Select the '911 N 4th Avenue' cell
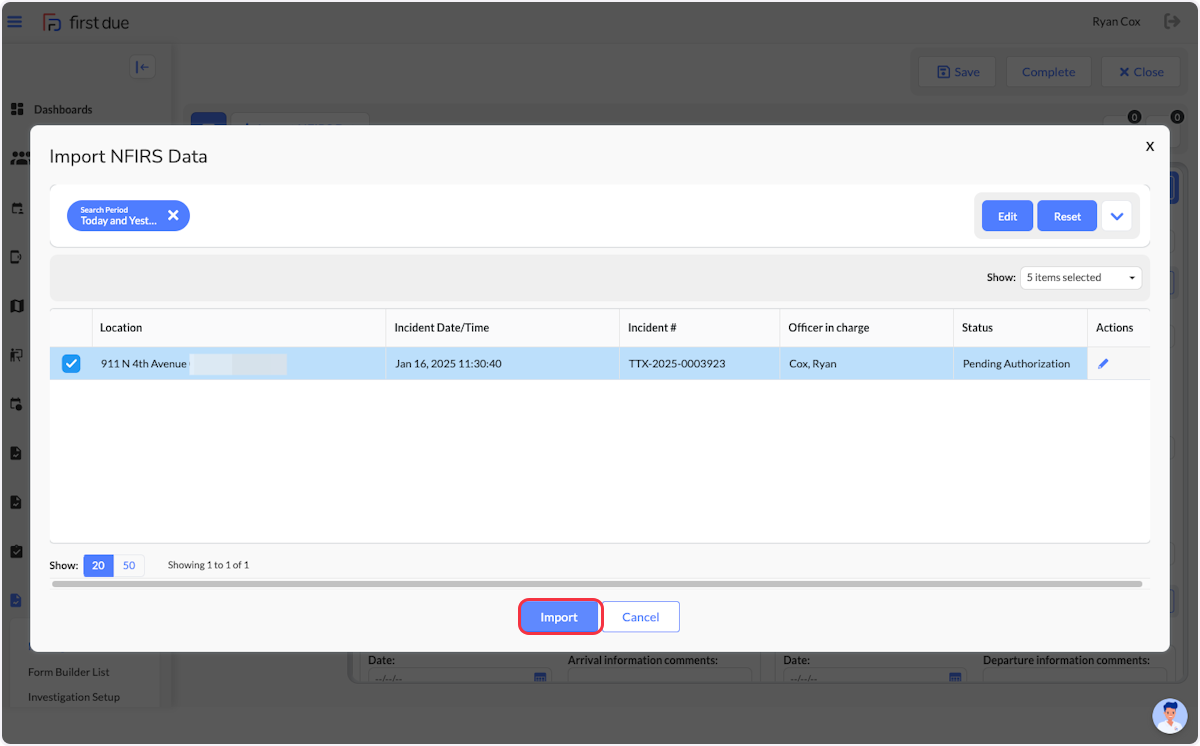Viewport: 1200px width, 746px height. coord(239,364)
